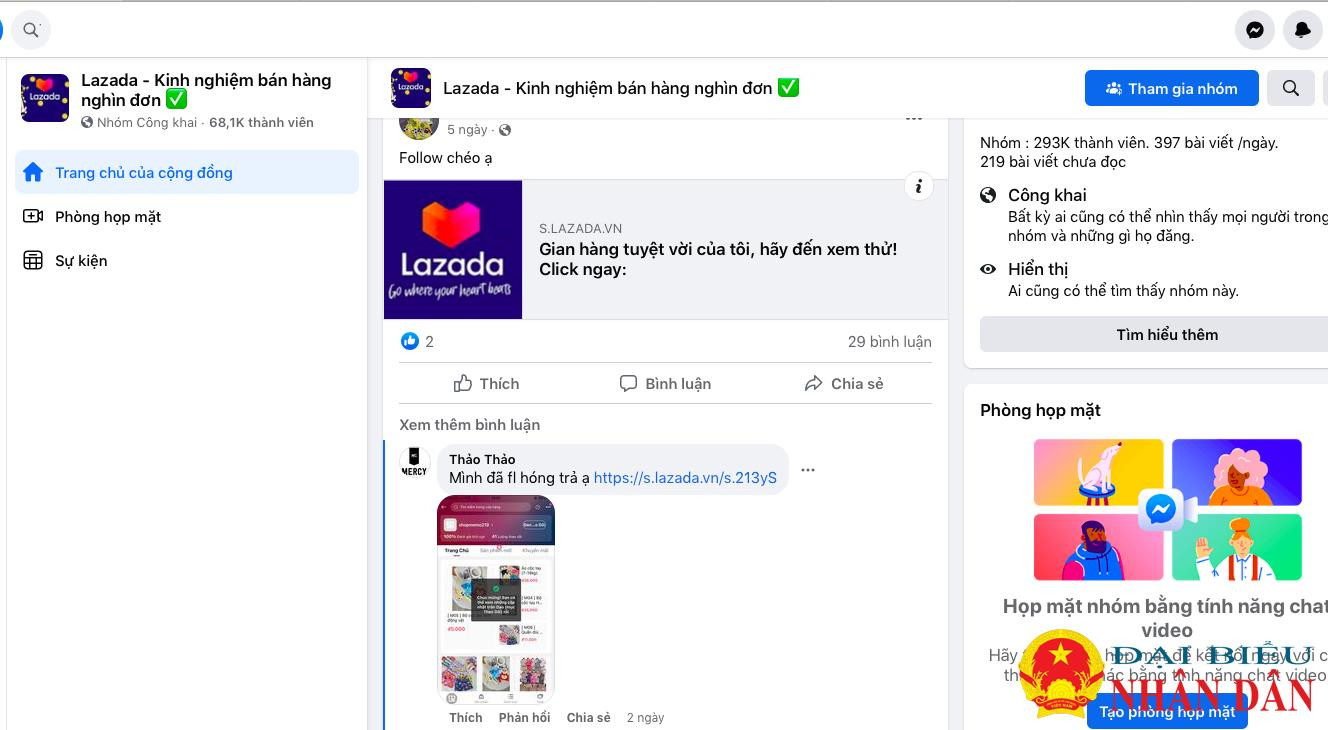Click the Facebook search magnifier icon
Viewport: 1328px width, 730px height.
(31, 30)
